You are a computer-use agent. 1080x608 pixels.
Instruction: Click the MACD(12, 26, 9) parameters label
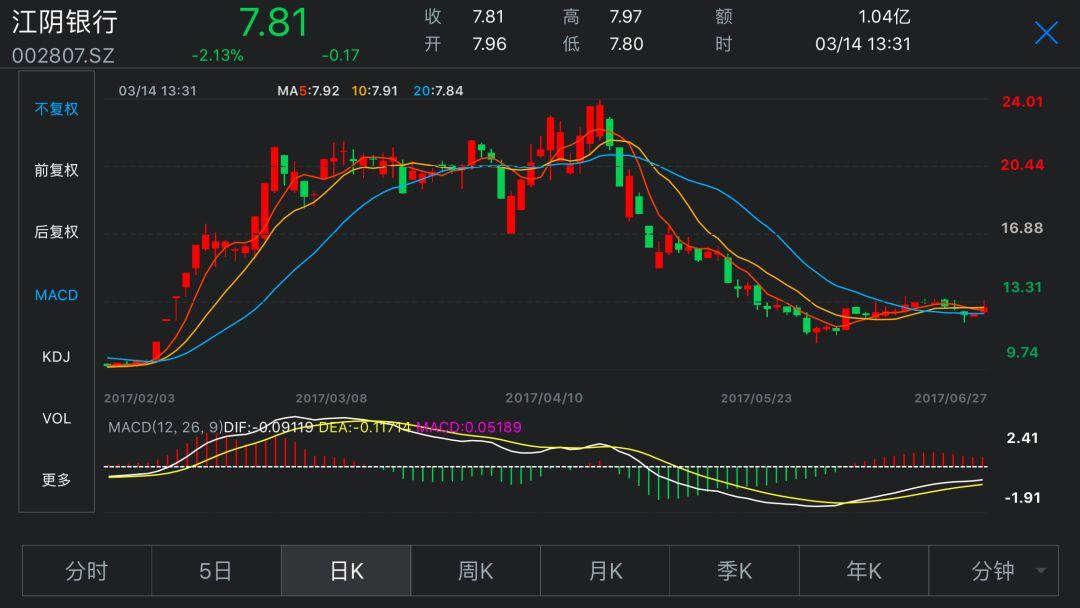point(164,427)
